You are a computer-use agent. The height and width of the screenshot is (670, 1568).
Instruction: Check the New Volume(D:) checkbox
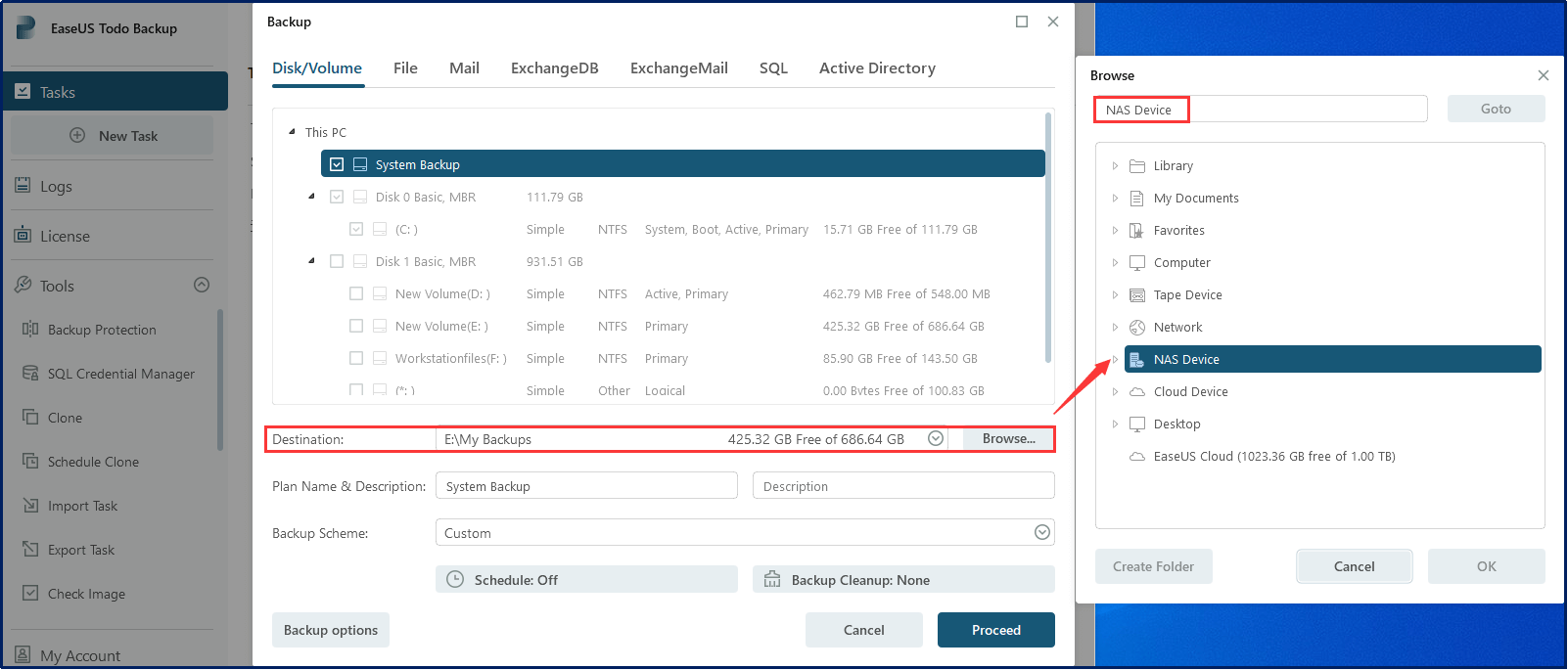[356, 293]
